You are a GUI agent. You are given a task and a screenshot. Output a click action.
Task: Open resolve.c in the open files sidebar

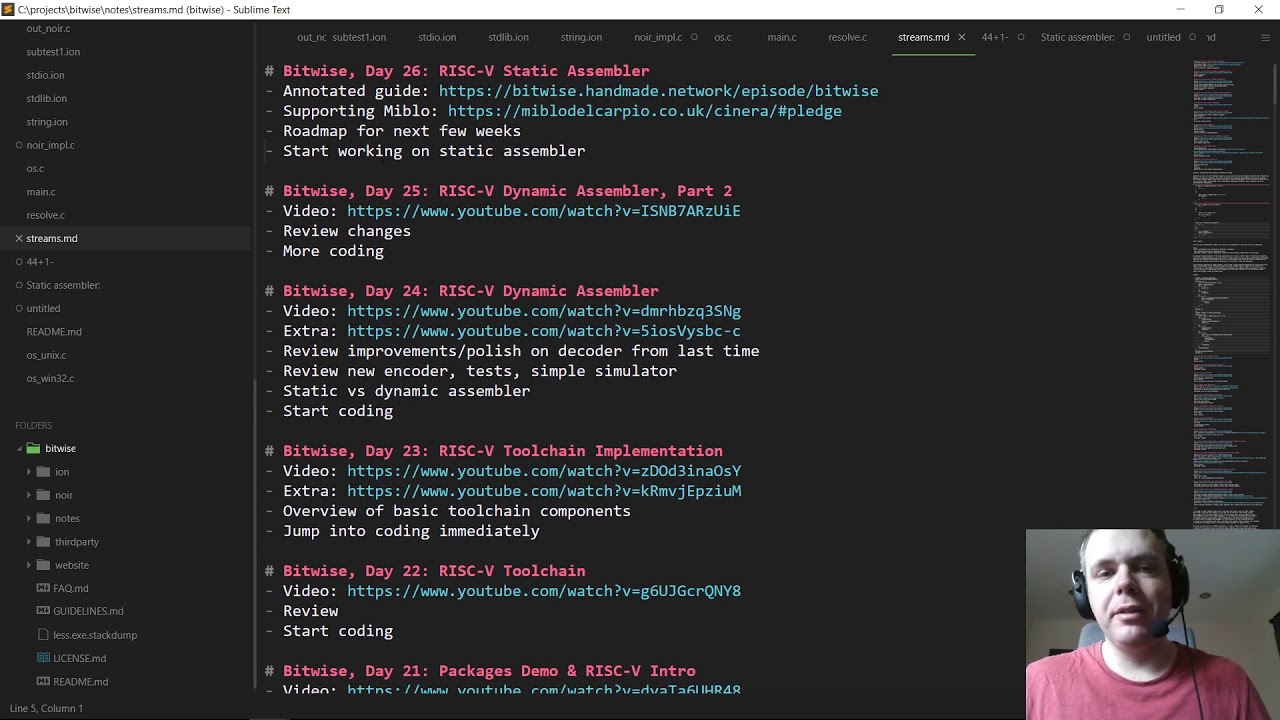click(45, 215)
